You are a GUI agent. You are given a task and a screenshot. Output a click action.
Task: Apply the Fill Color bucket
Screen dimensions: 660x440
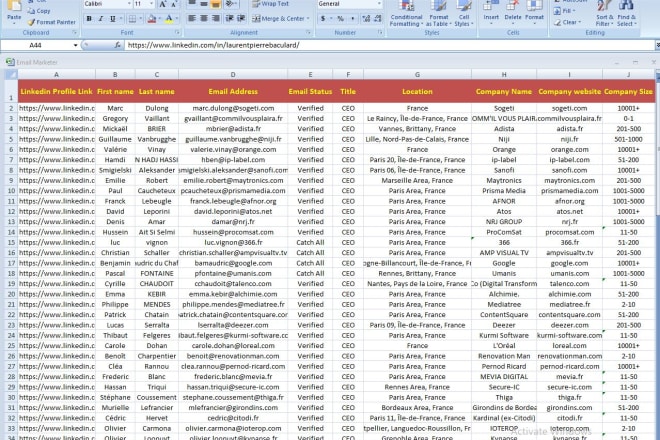click(152, 19)
